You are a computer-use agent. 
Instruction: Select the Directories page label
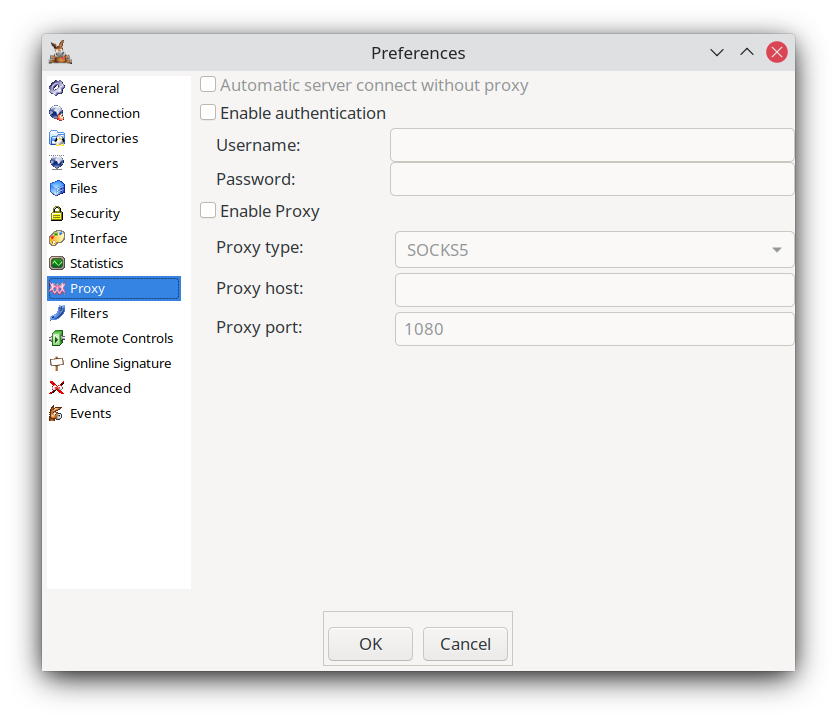tap(104, 138)
